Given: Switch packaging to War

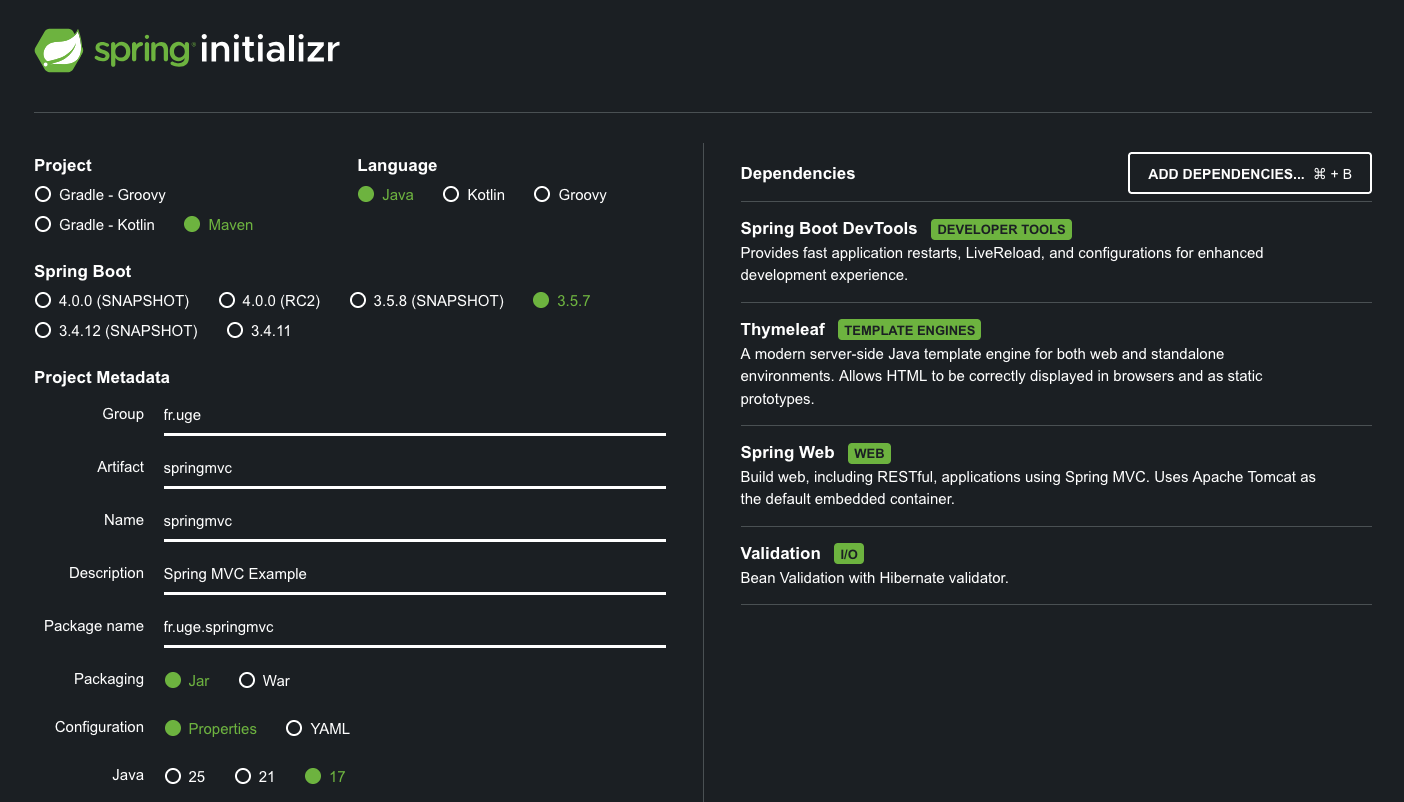Looking at the screenshot, I should (x=265, y=681).
